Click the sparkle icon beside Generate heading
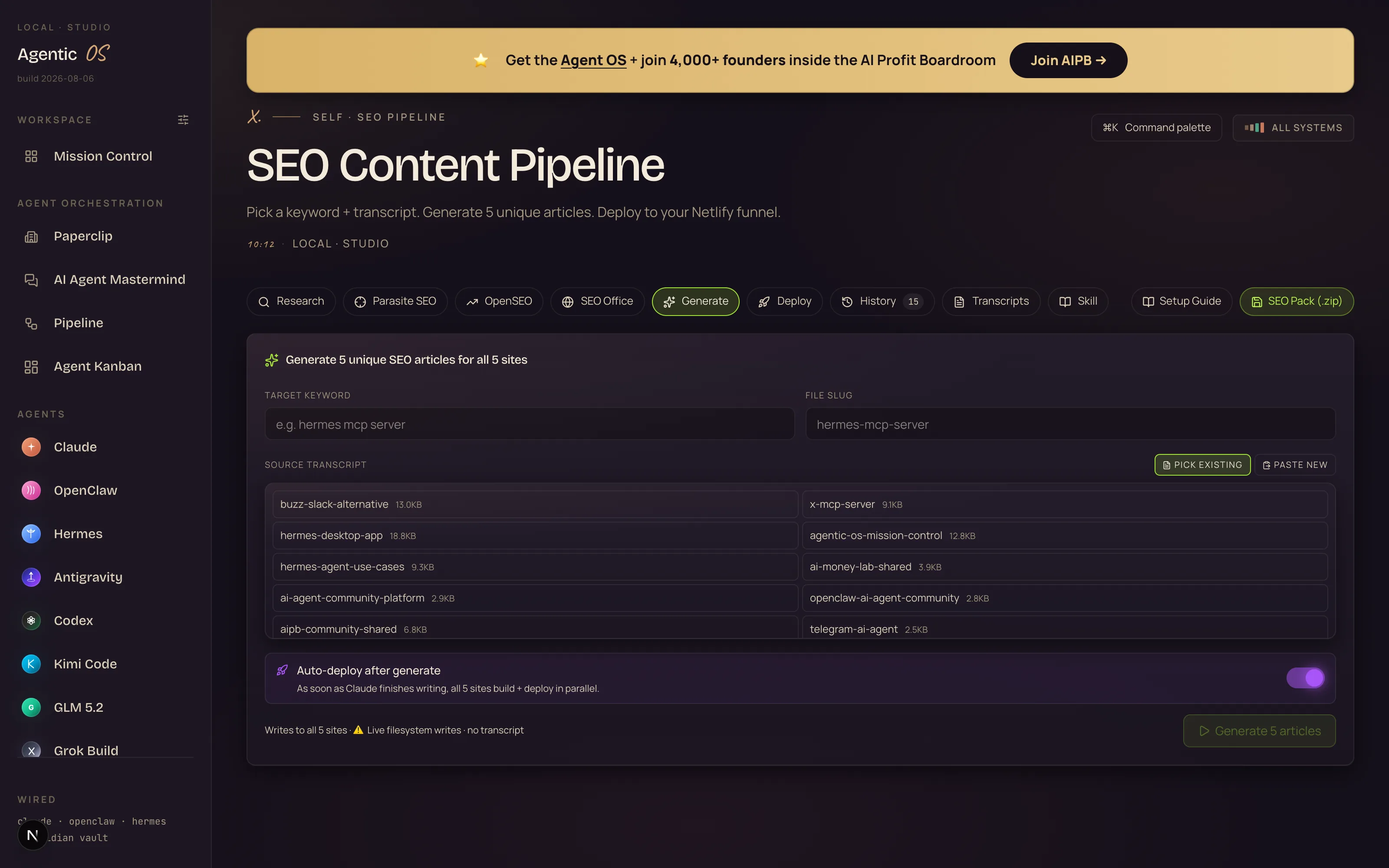 [x=271, y=360]
